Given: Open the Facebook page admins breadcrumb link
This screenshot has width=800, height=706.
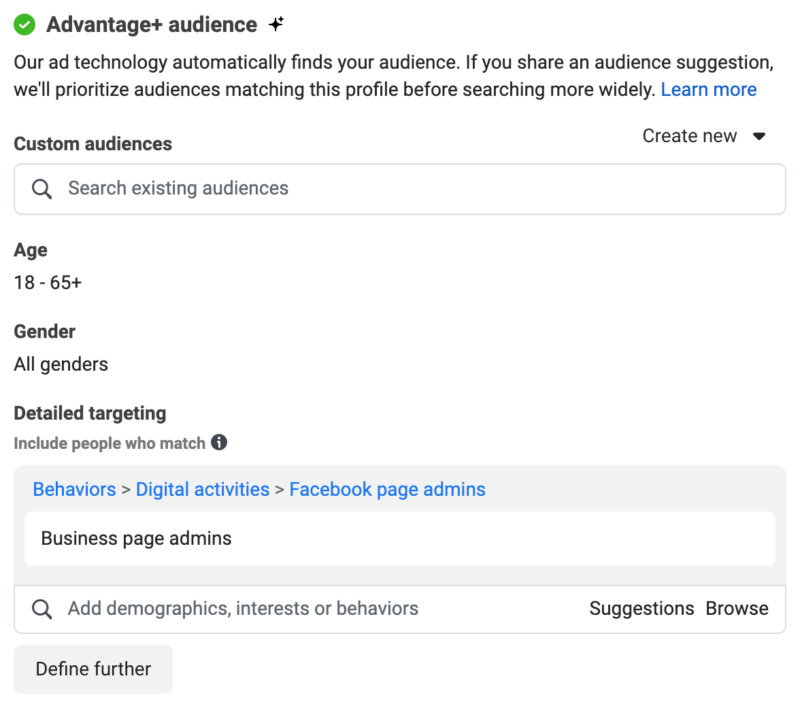Looking at the screenshot, I should click(x=387, y=490).
